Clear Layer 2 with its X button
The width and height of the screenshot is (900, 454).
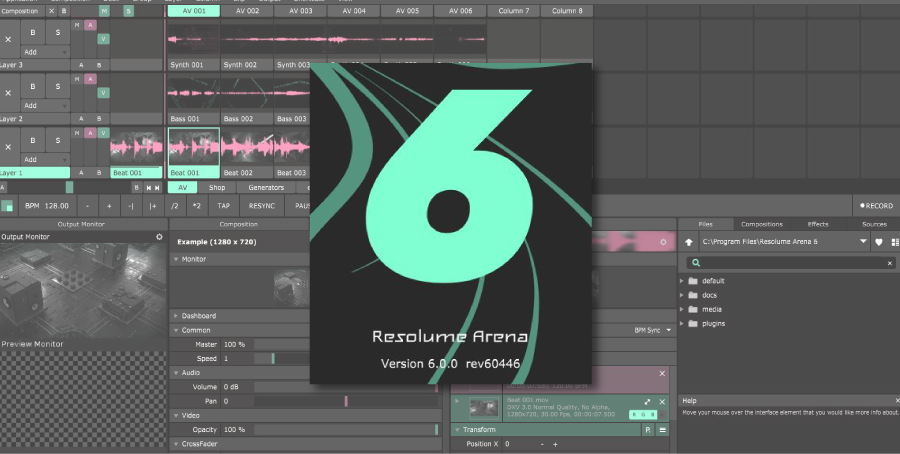click(x=8, y=93)
